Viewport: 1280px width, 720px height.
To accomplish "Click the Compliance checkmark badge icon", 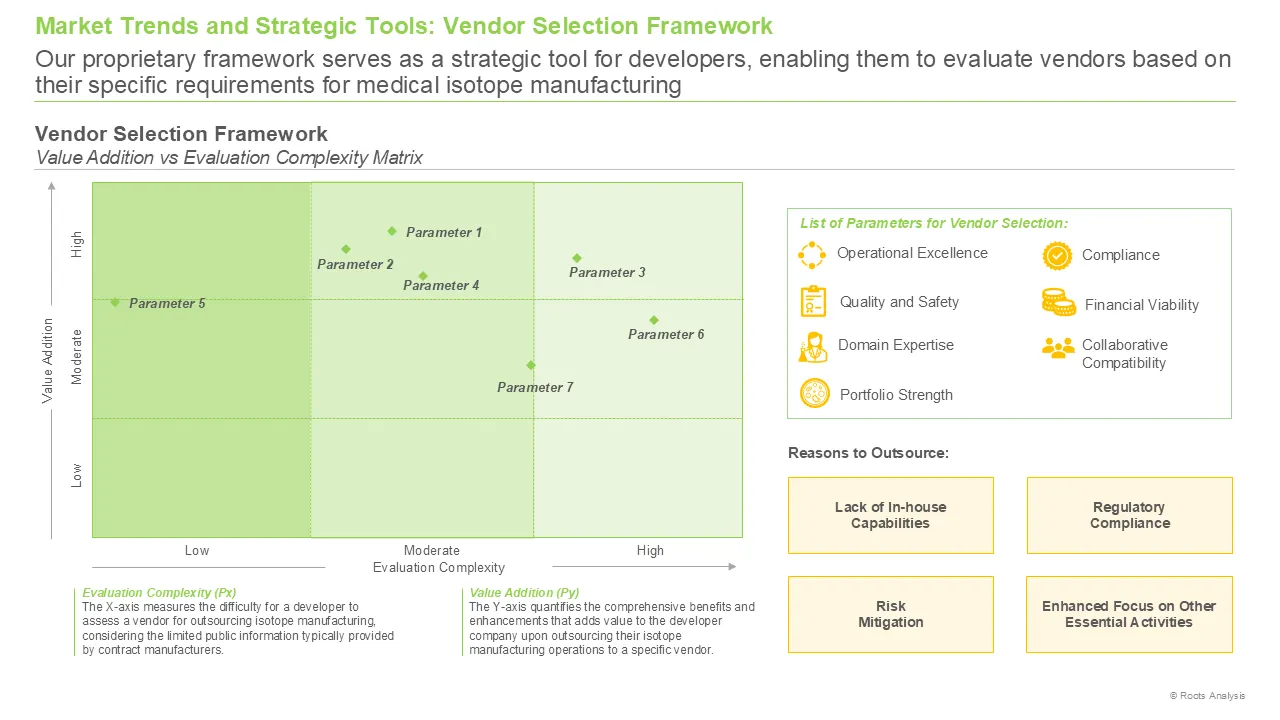I will point(1057,256).
